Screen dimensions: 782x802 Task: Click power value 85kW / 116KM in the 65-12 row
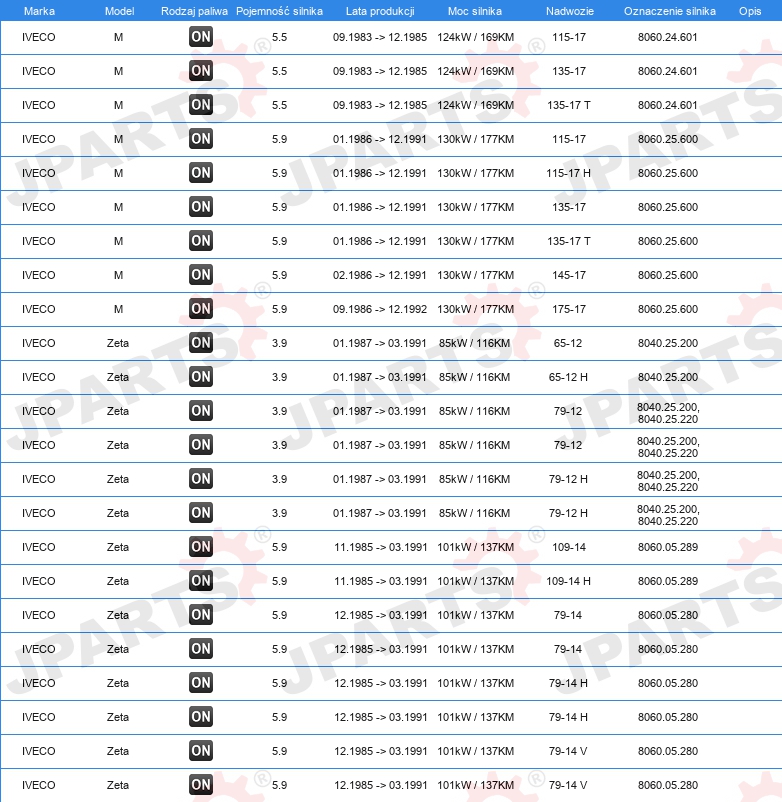(474, 343)
